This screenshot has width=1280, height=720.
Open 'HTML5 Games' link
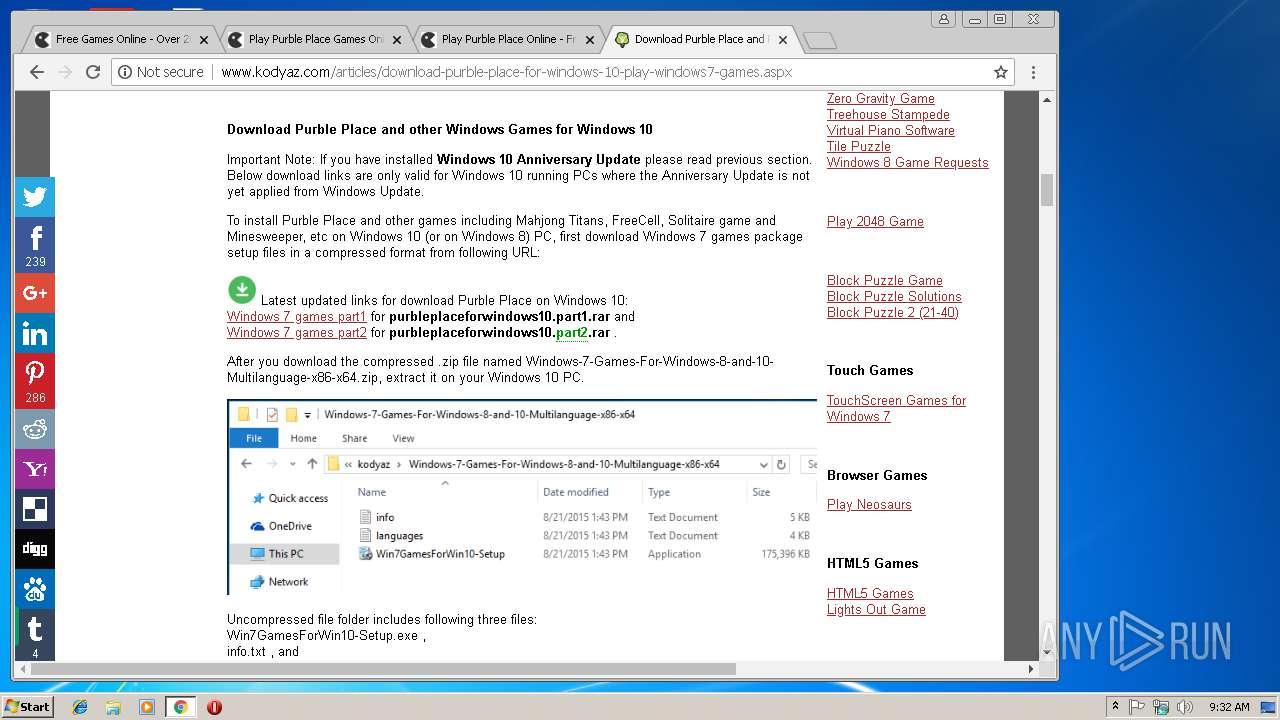(870, 594)
